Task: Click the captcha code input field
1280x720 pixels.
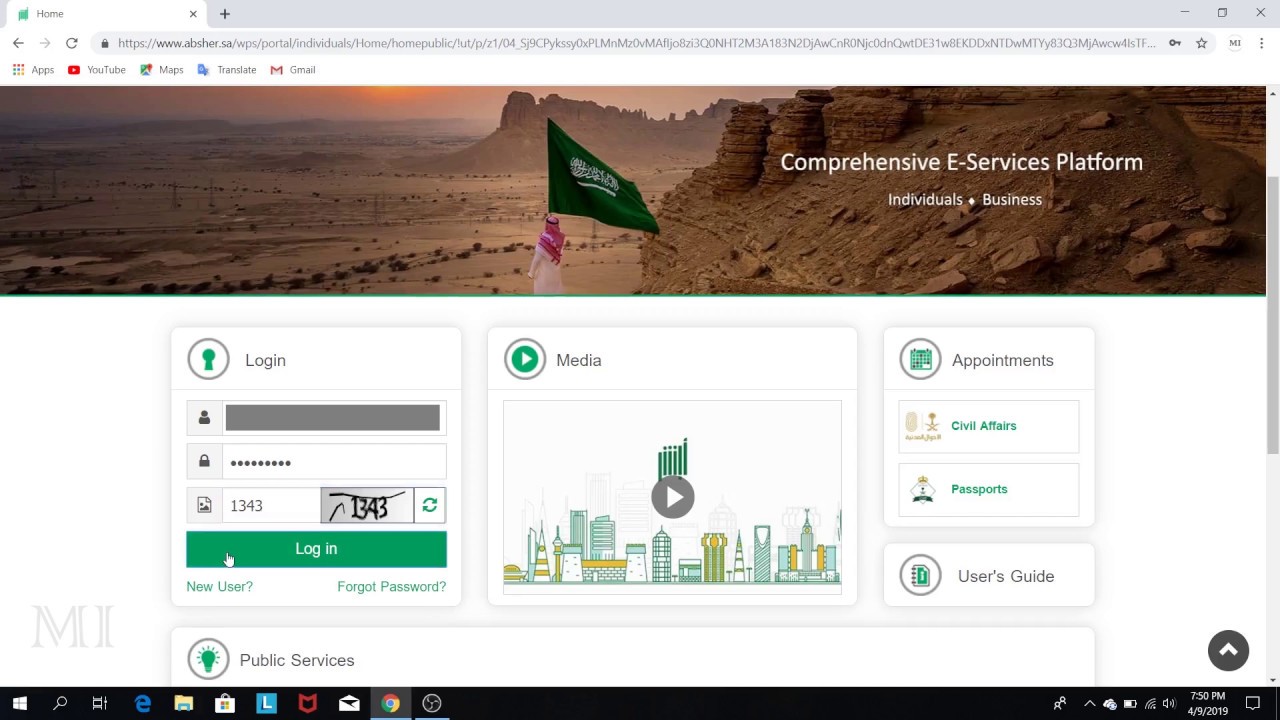Action: click(271, 505)
